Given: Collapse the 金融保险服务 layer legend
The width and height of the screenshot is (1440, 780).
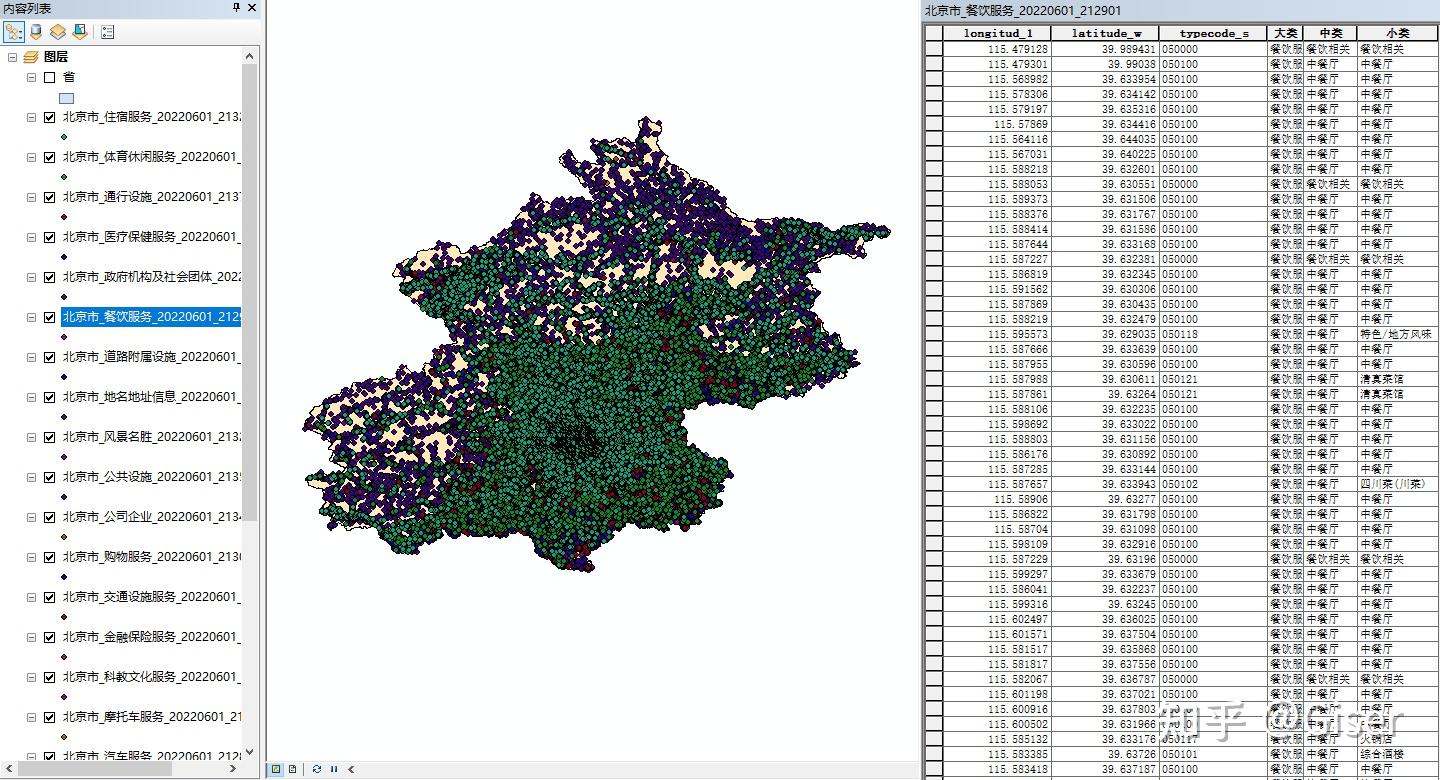Looking at the screenshot, I should (32, 637).
